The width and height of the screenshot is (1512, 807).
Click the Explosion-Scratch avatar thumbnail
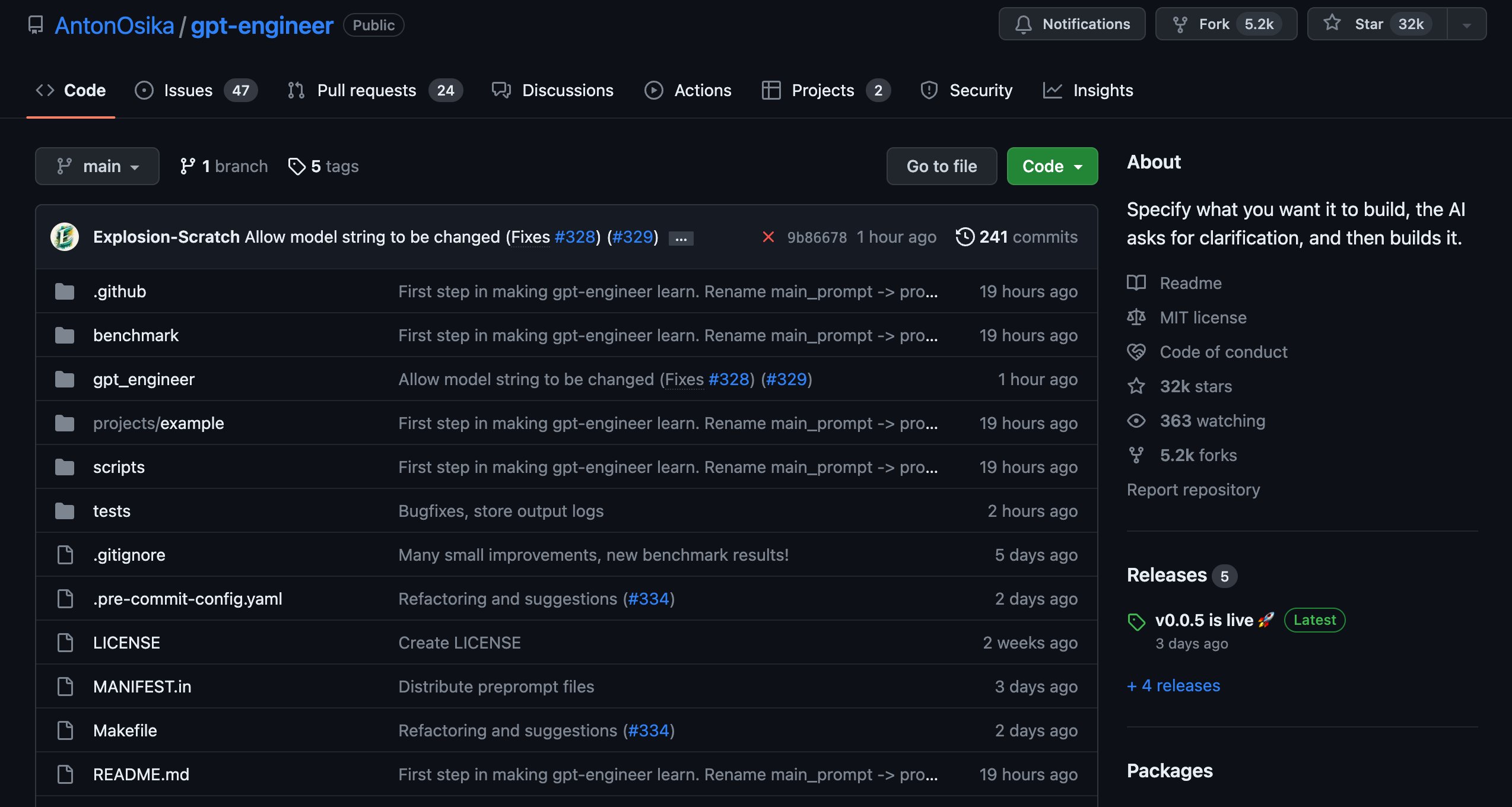click(65, 237)
